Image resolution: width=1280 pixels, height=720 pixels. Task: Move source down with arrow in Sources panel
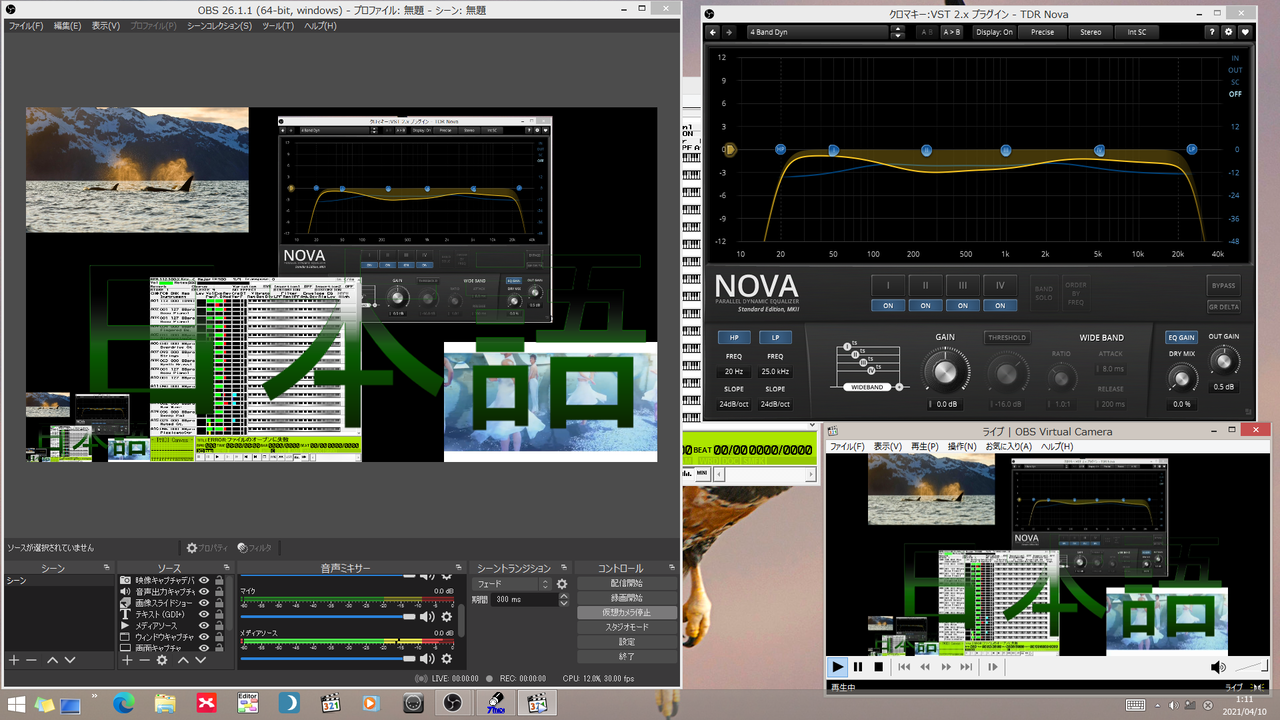tap(201, 660)
